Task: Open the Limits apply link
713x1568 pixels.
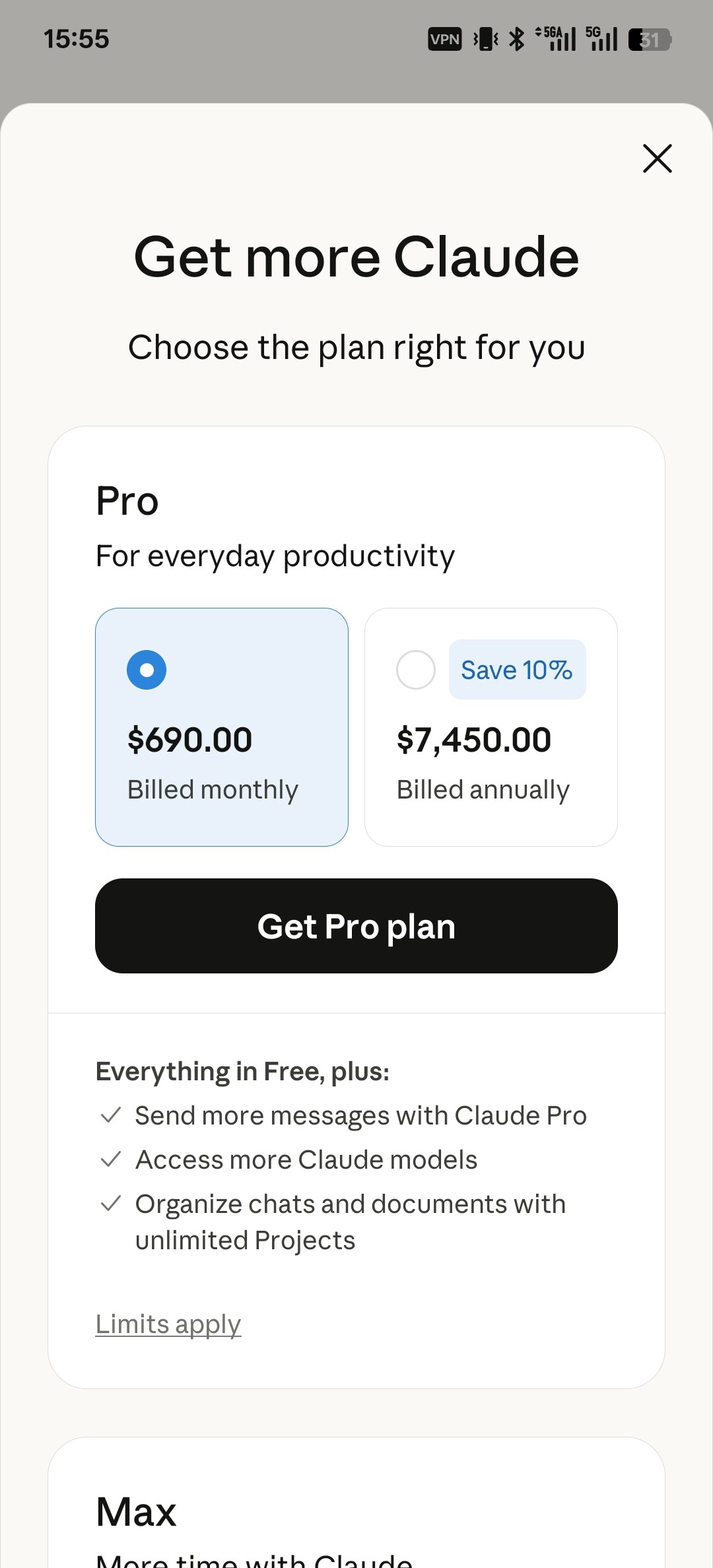Action: coord(168,1324)
